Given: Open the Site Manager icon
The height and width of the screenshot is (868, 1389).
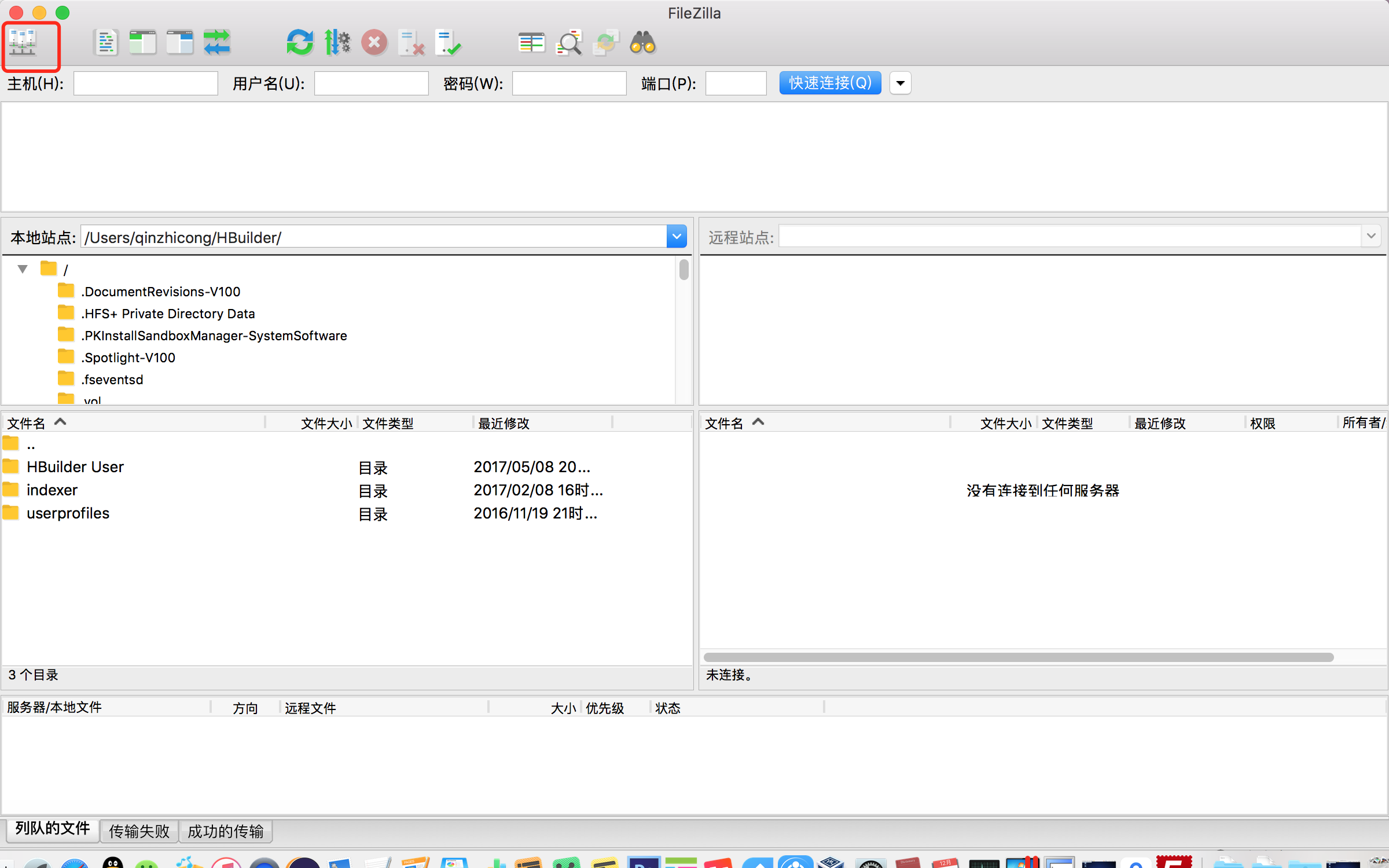Looking at the screenshot, I should (x=23, y=43).
